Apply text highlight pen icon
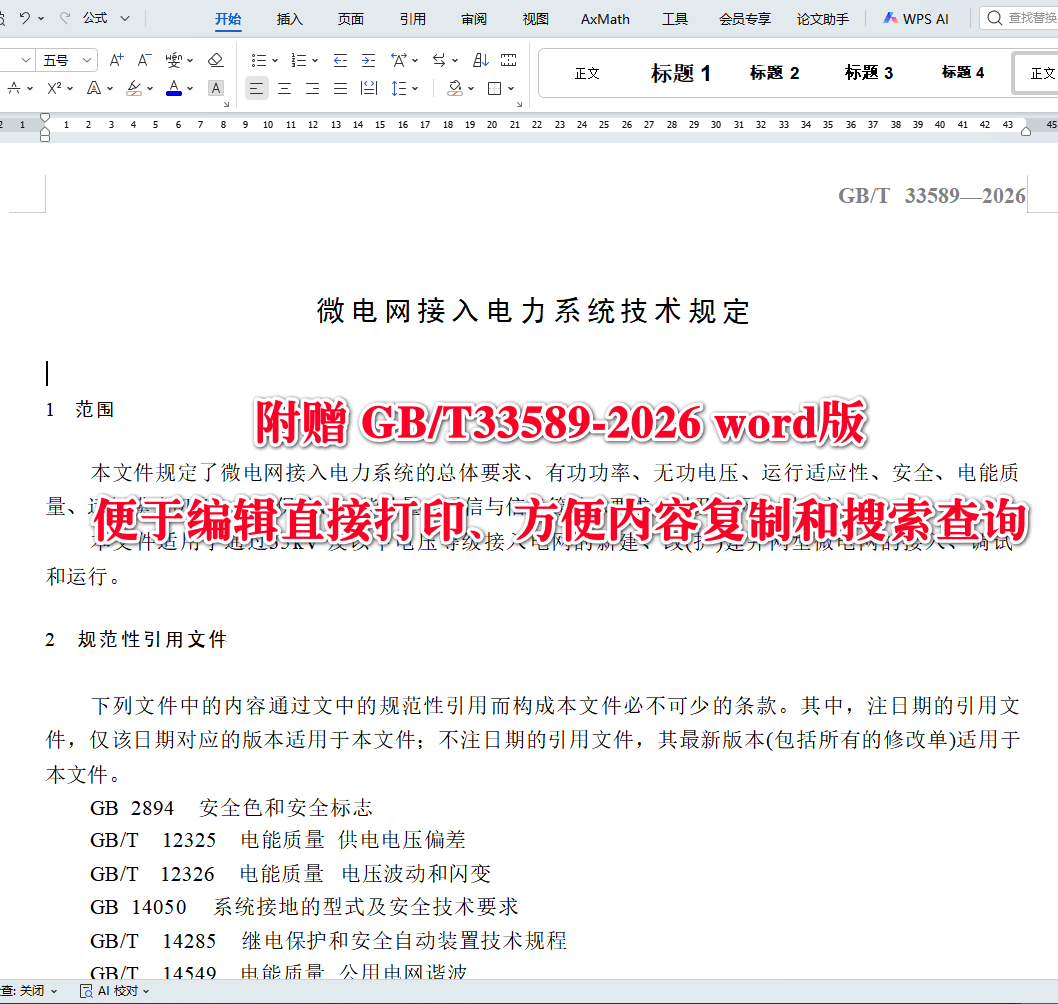This screenshot has height=1004, width=1058. click(x=134, y=88)
